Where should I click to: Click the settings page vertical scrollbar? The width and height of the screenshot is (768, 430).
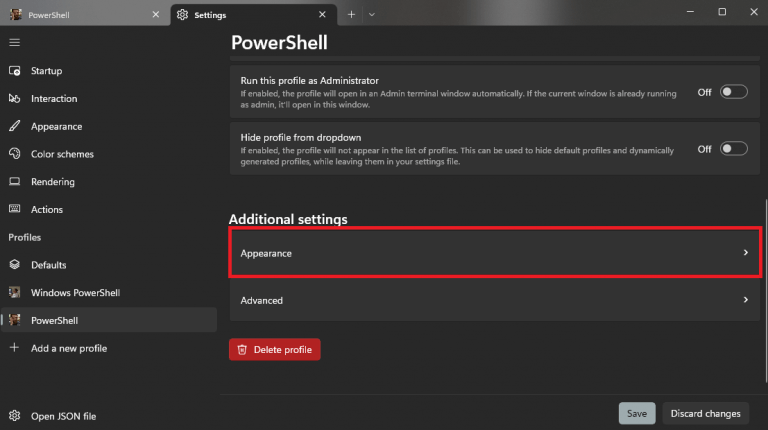[766, 291]
